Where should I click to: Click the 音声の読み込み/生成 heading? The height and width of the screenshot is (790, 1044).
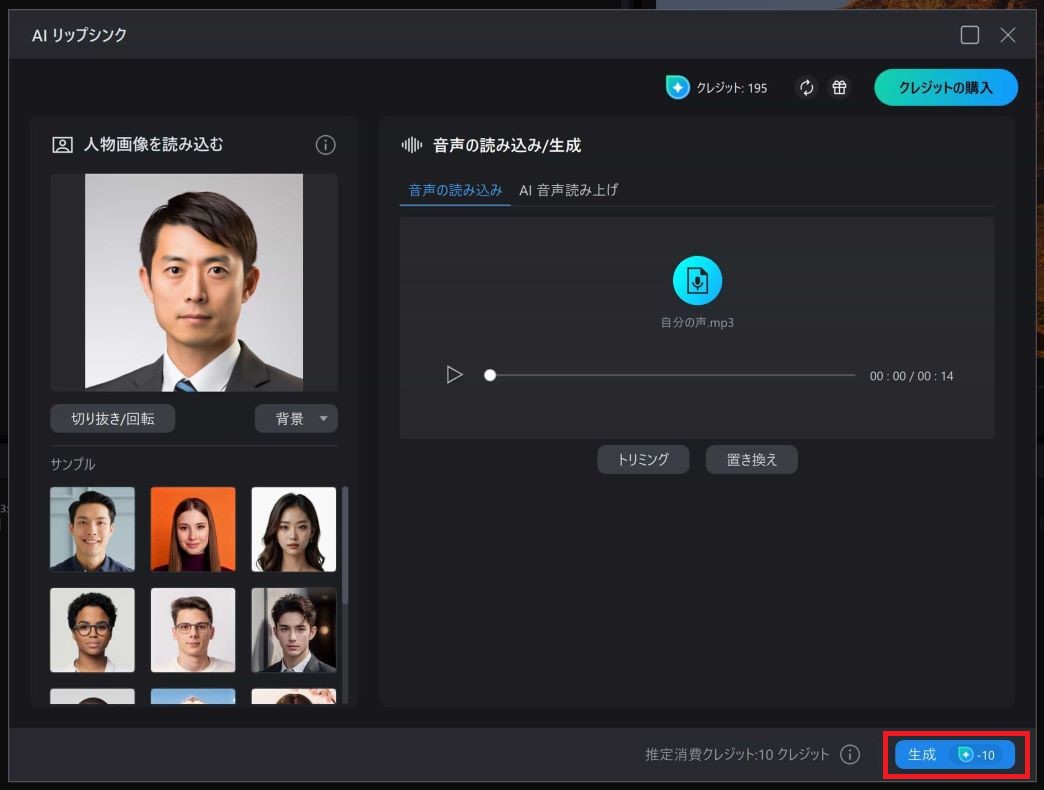[x=507, y=145]
